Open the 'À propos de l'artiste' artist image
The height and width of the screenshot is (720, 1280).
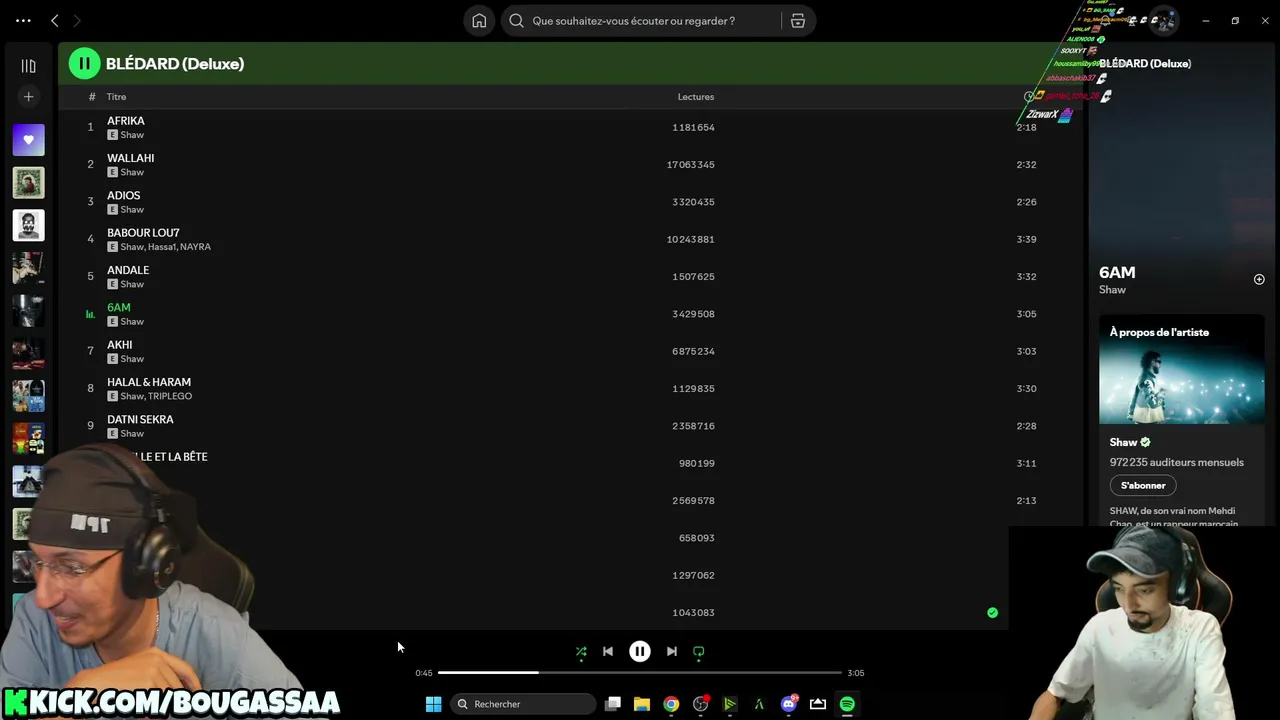(x=1182, y=370)
